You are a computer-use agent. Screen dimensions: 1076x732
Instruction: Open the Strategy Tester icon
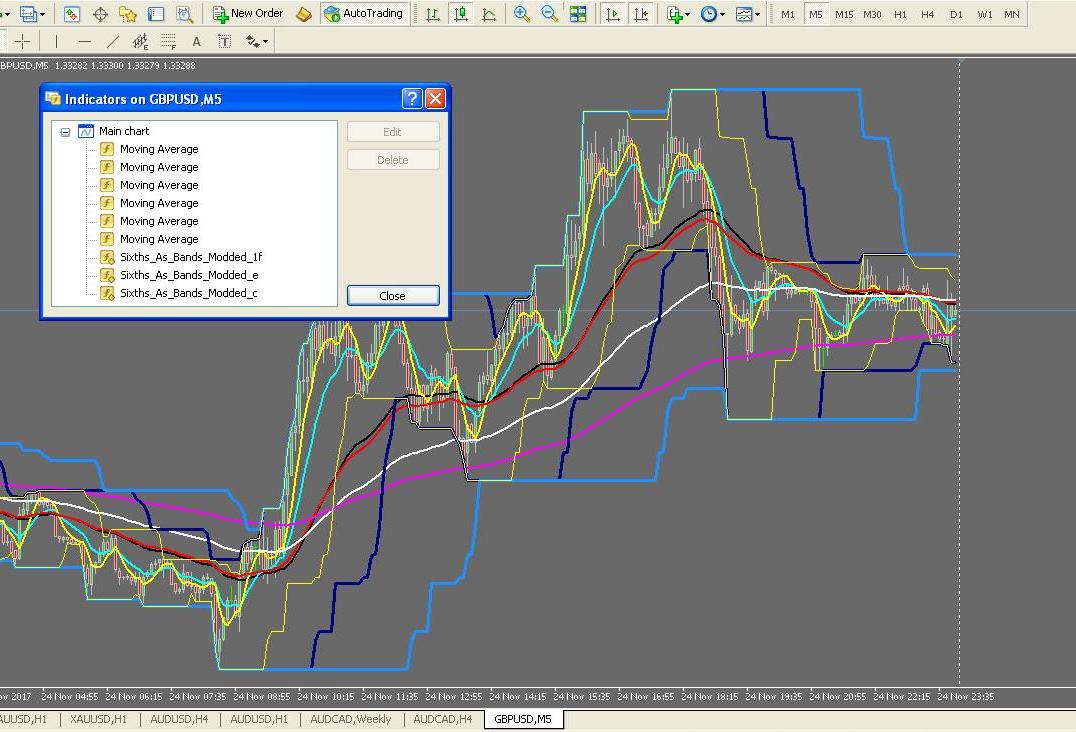(184, 14)
